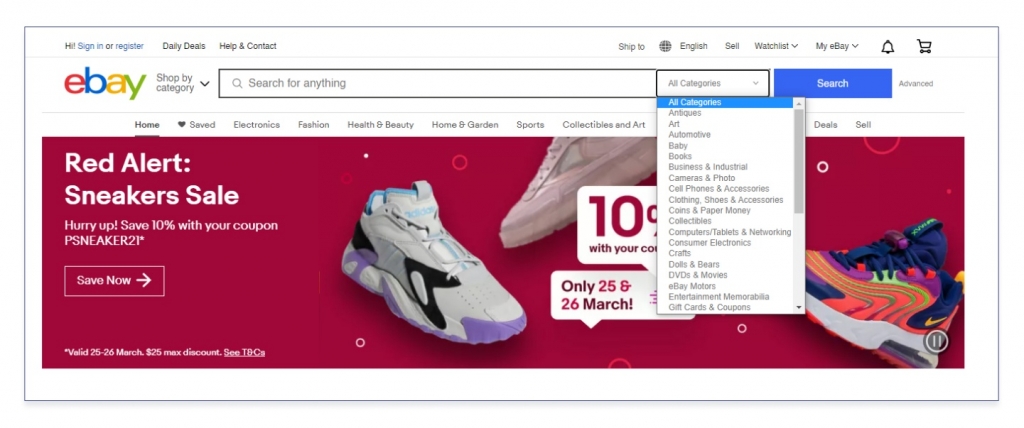
Task: Choose Clothing, Shoes & Accessories option
Action: pyautogui.click(x=726, y=199)
